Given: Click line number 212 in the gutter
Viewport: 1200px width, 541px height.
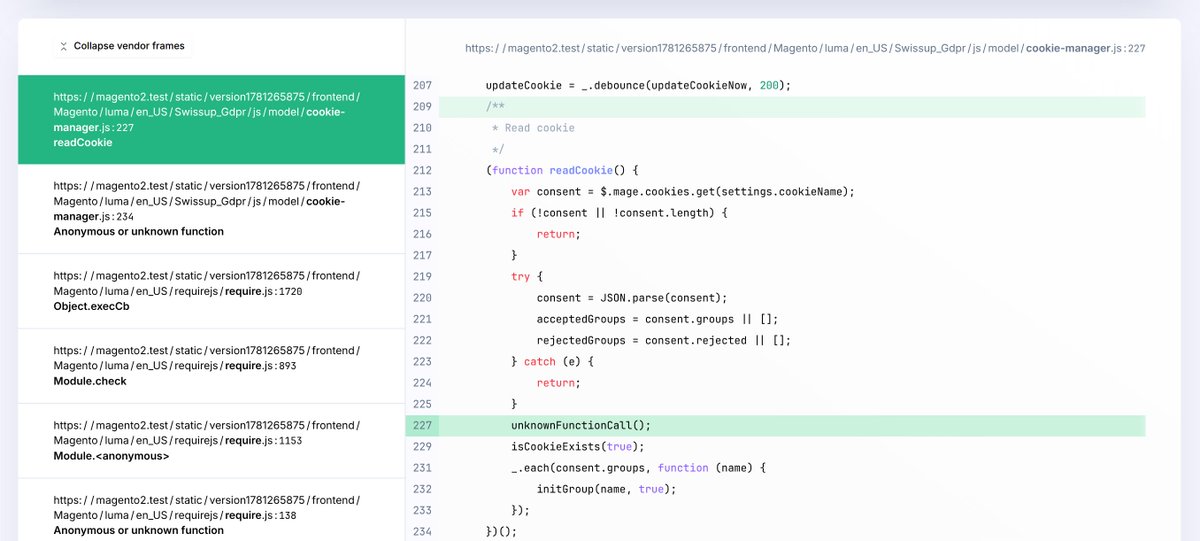Looking at the screenshot, I should (422, 170).
